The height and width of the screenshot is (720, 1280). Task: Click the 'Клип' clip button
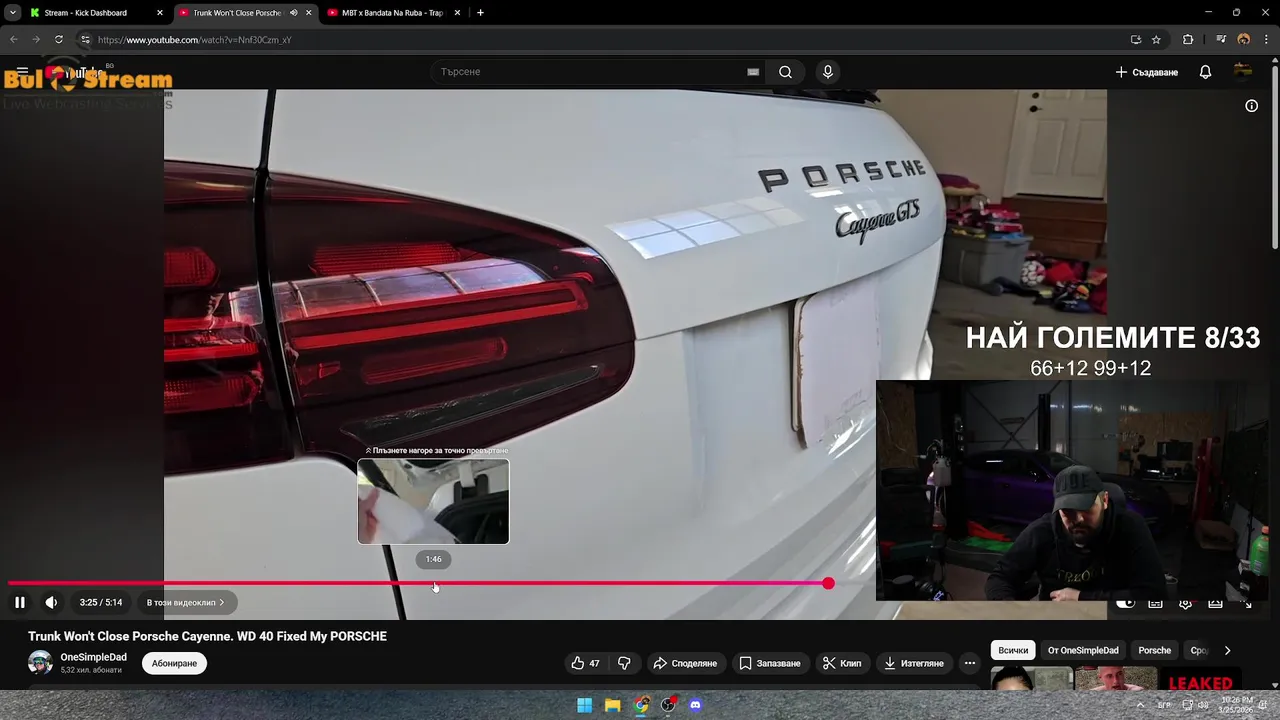[x=842, y=663]
